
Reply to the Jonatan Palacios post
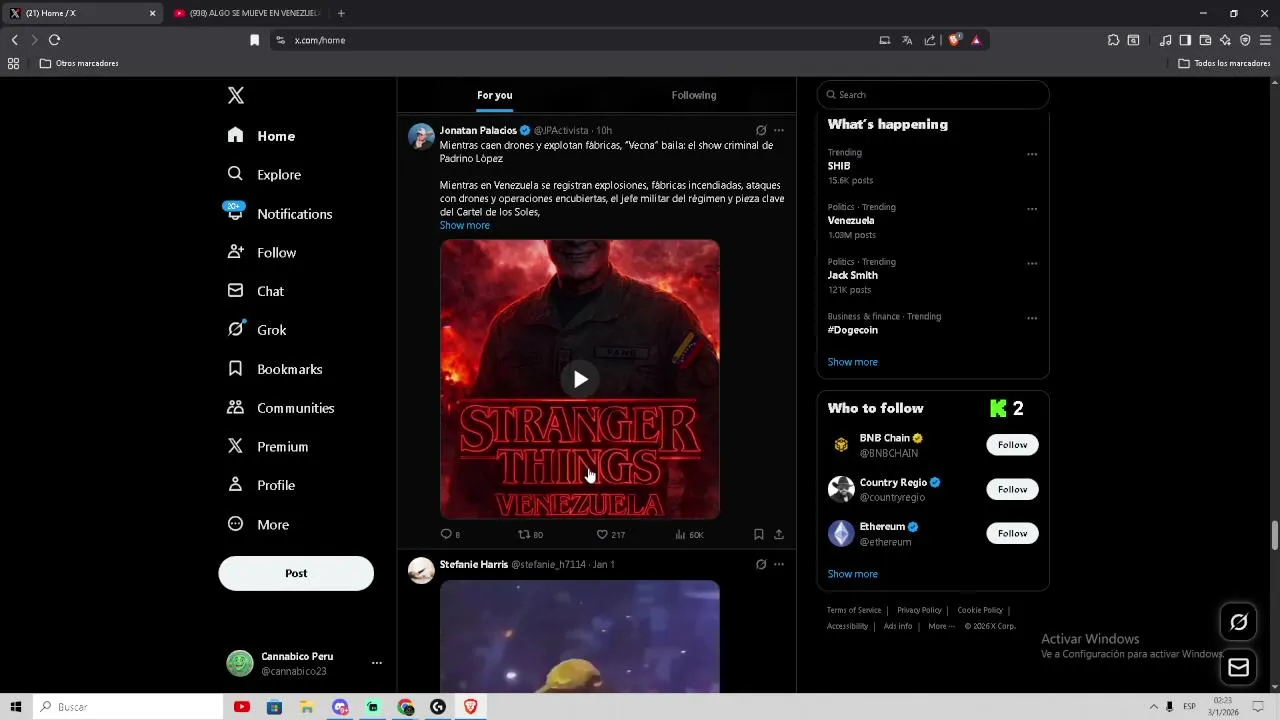(x=450, y=534)
